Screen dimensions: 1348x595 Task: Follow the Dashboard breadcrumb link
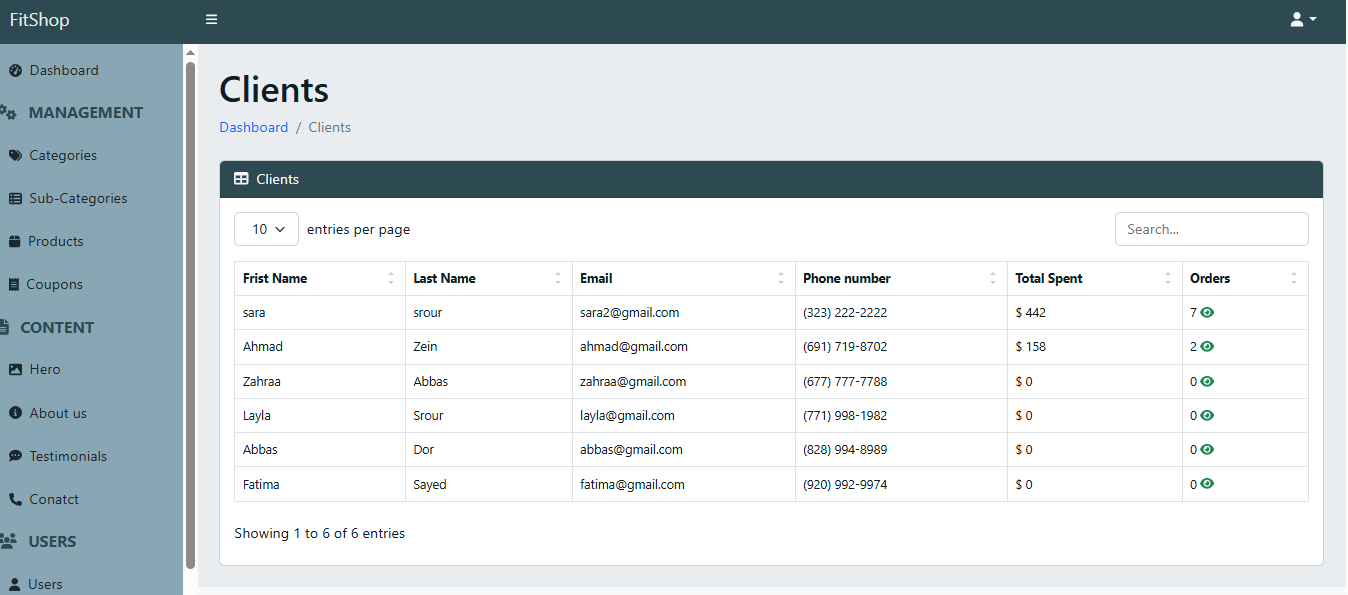point(254,128)
